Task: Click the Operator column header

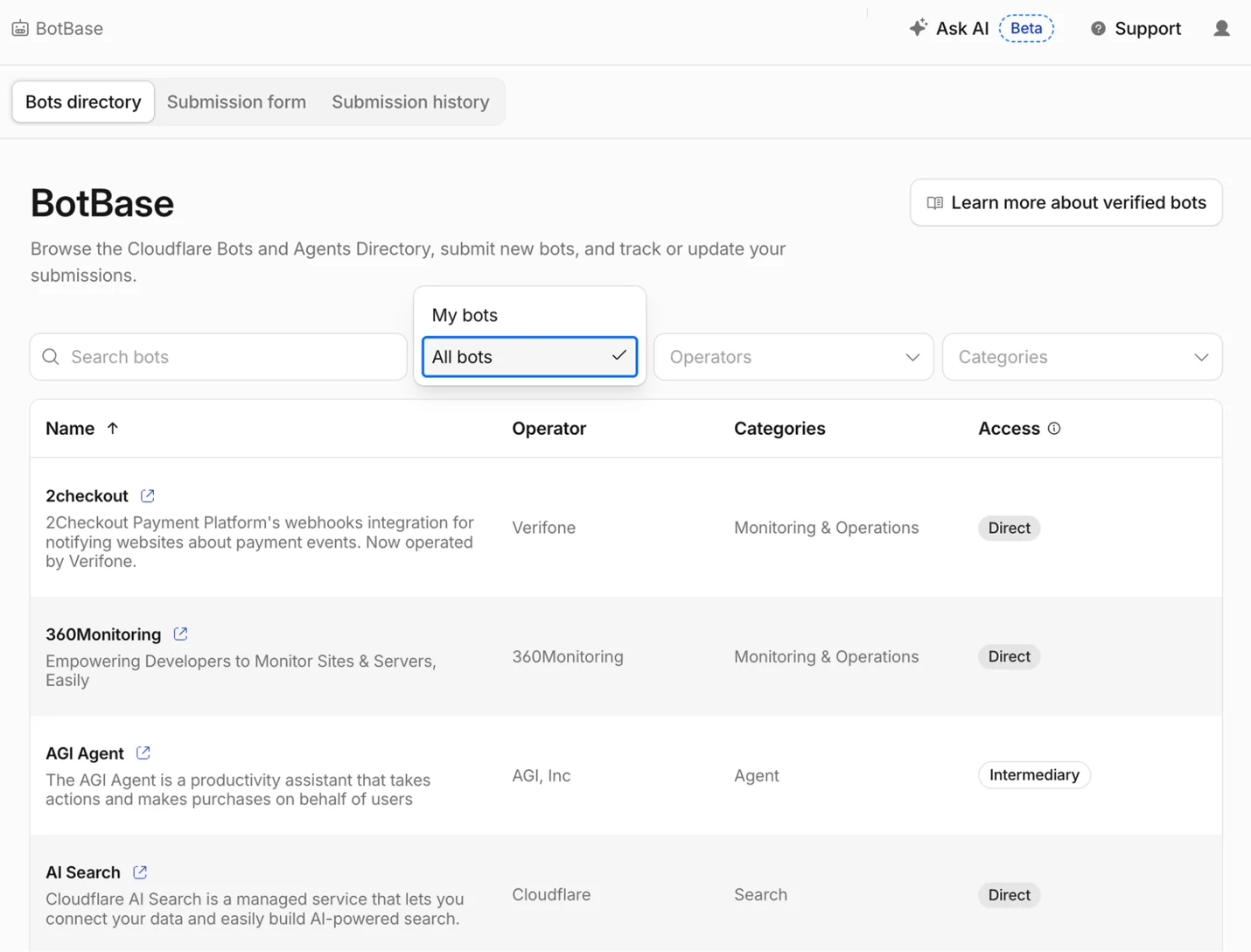Action: [549, 429]
